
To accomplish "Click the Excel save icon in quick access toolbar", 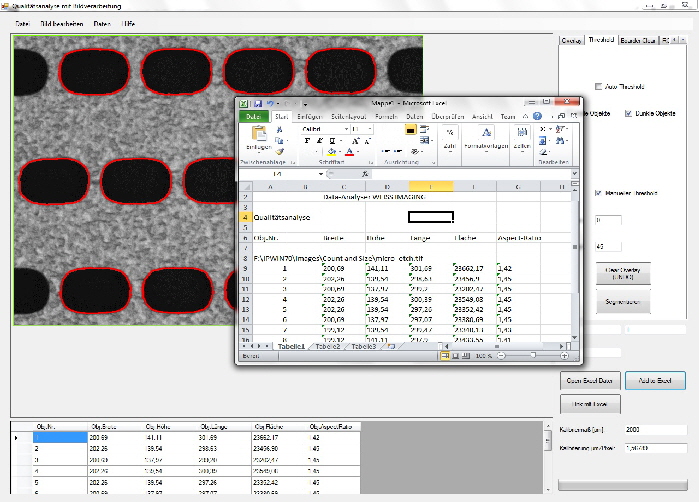I will click(258, 104).
